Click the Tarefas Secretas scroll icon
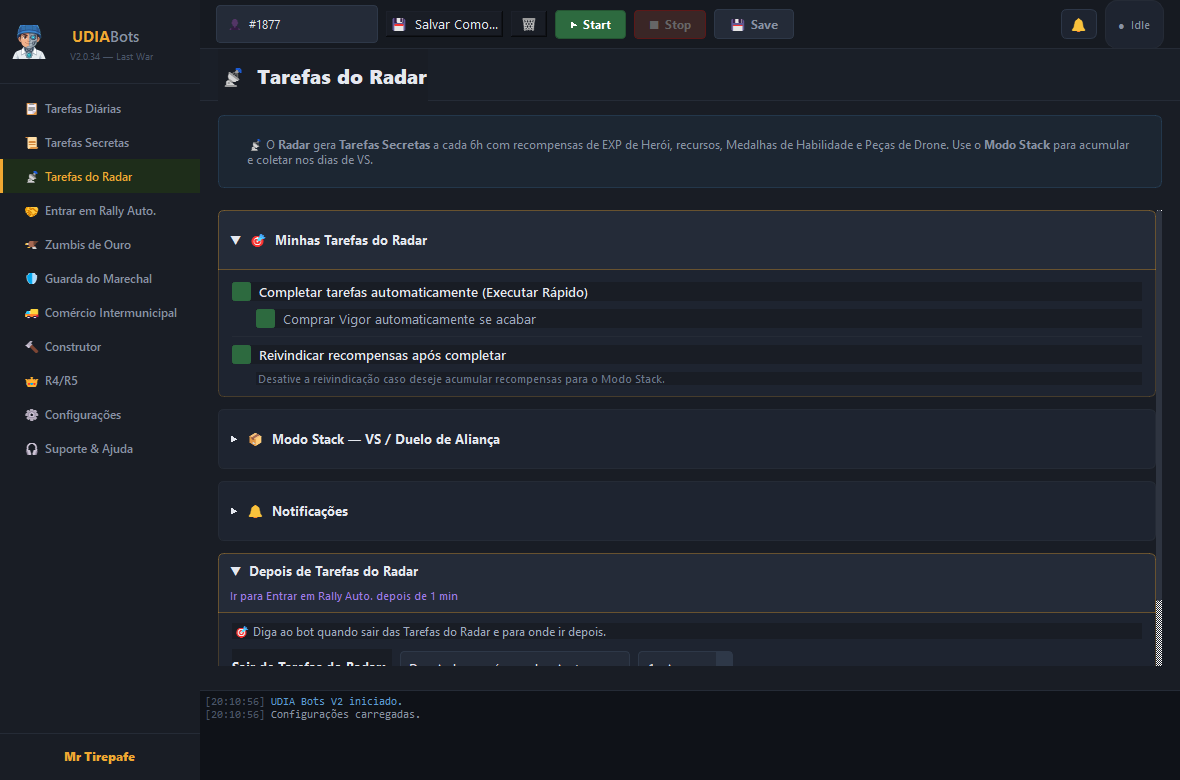 pyautogui.click(x=32, y=143)
